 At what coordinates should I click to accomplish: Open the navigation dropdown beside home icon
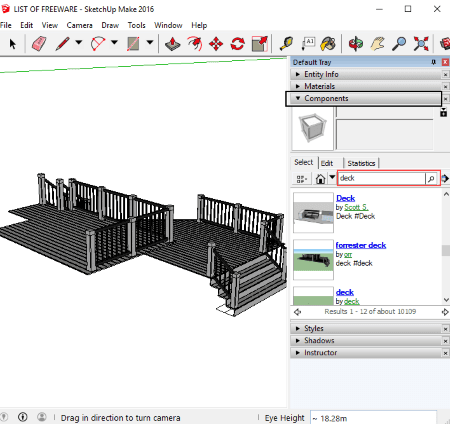pos(332,177)
